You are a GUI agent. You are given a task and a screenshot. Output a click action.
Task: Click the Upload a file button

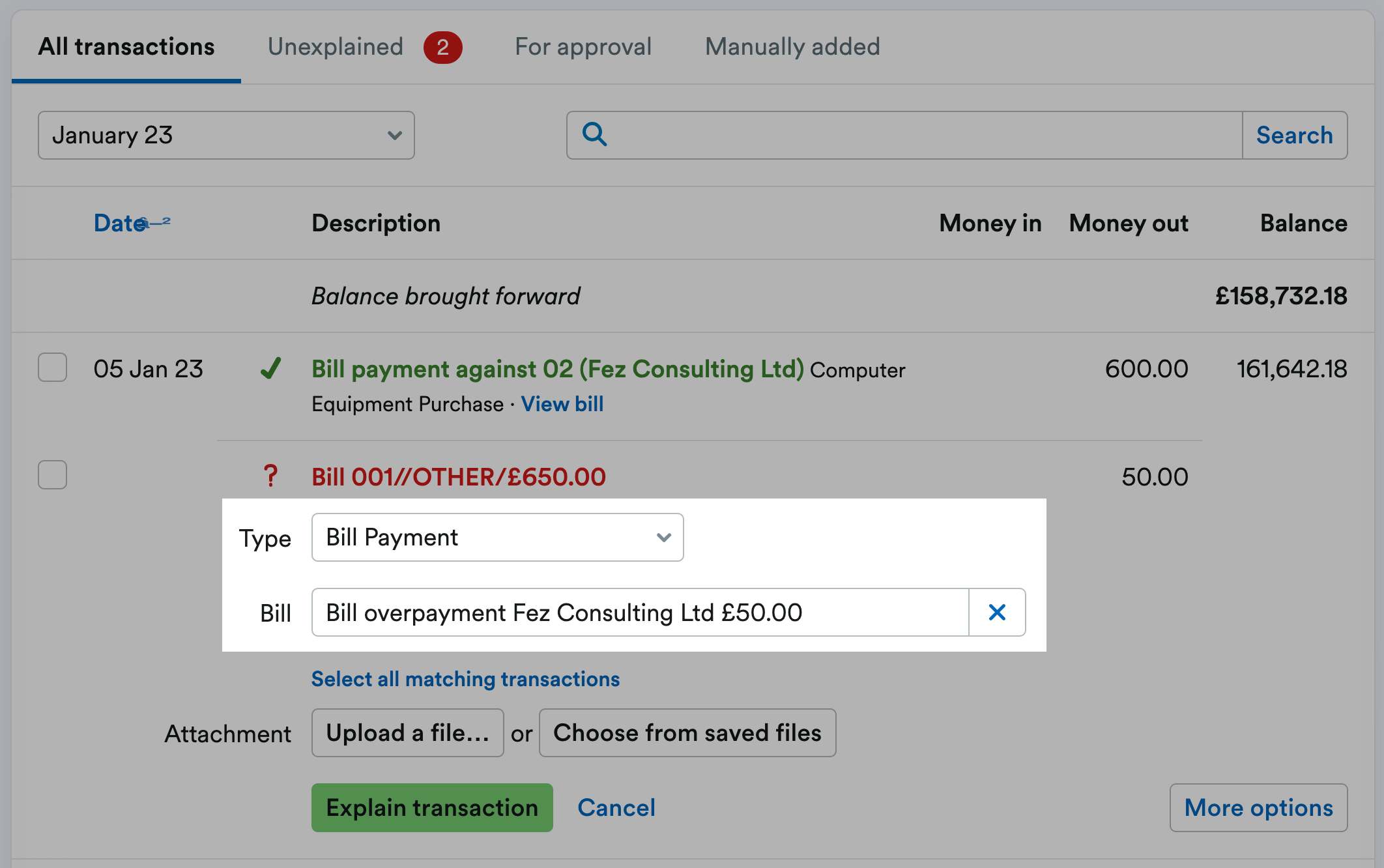coord(407,732)
